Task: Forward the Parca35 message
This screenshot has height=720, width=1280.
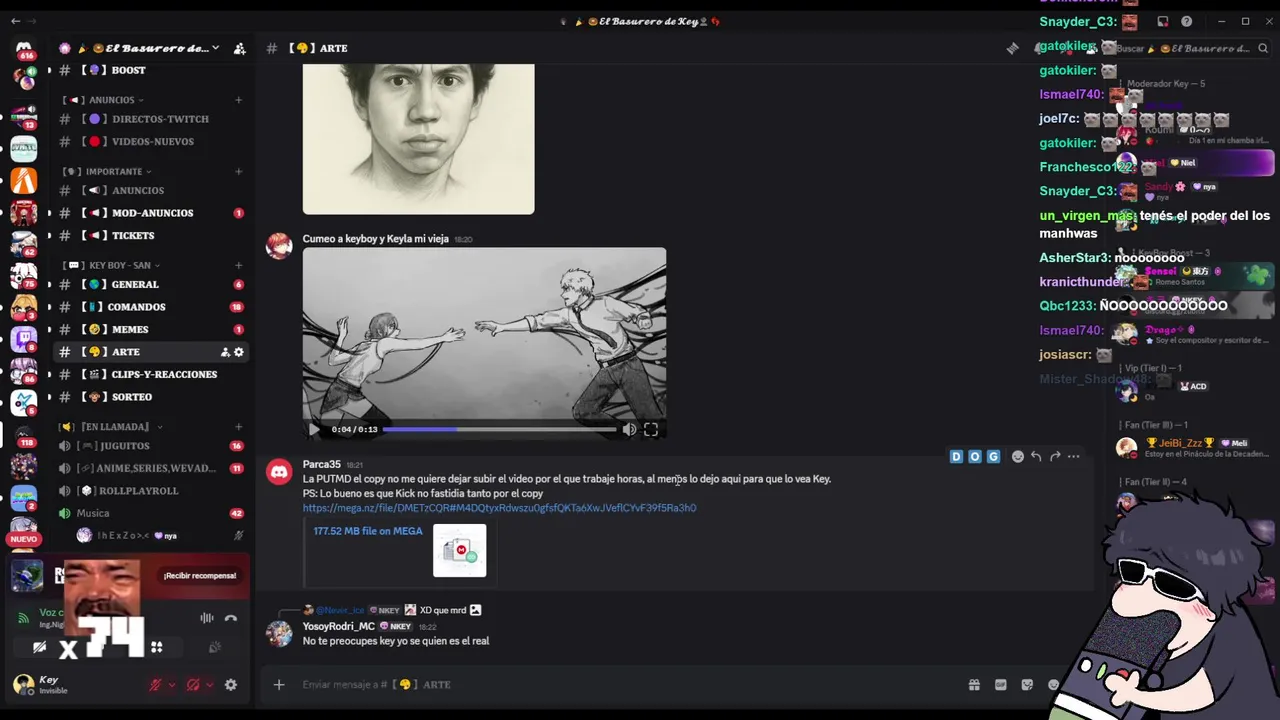Action: coord(1055,457)
